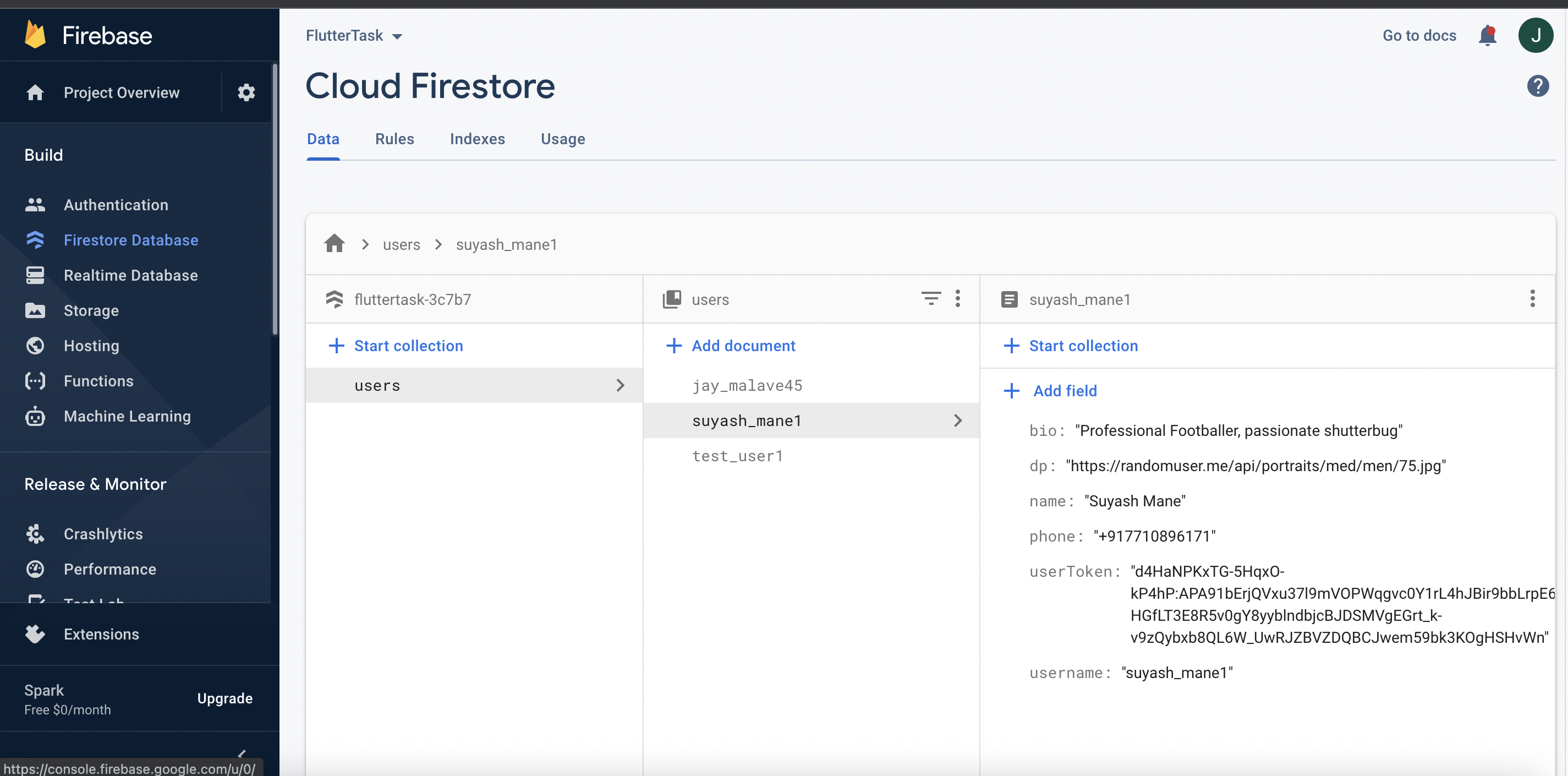Expand the users collection chevron
This screenshot has width=1568, height=776.
[x=619, y=385]
